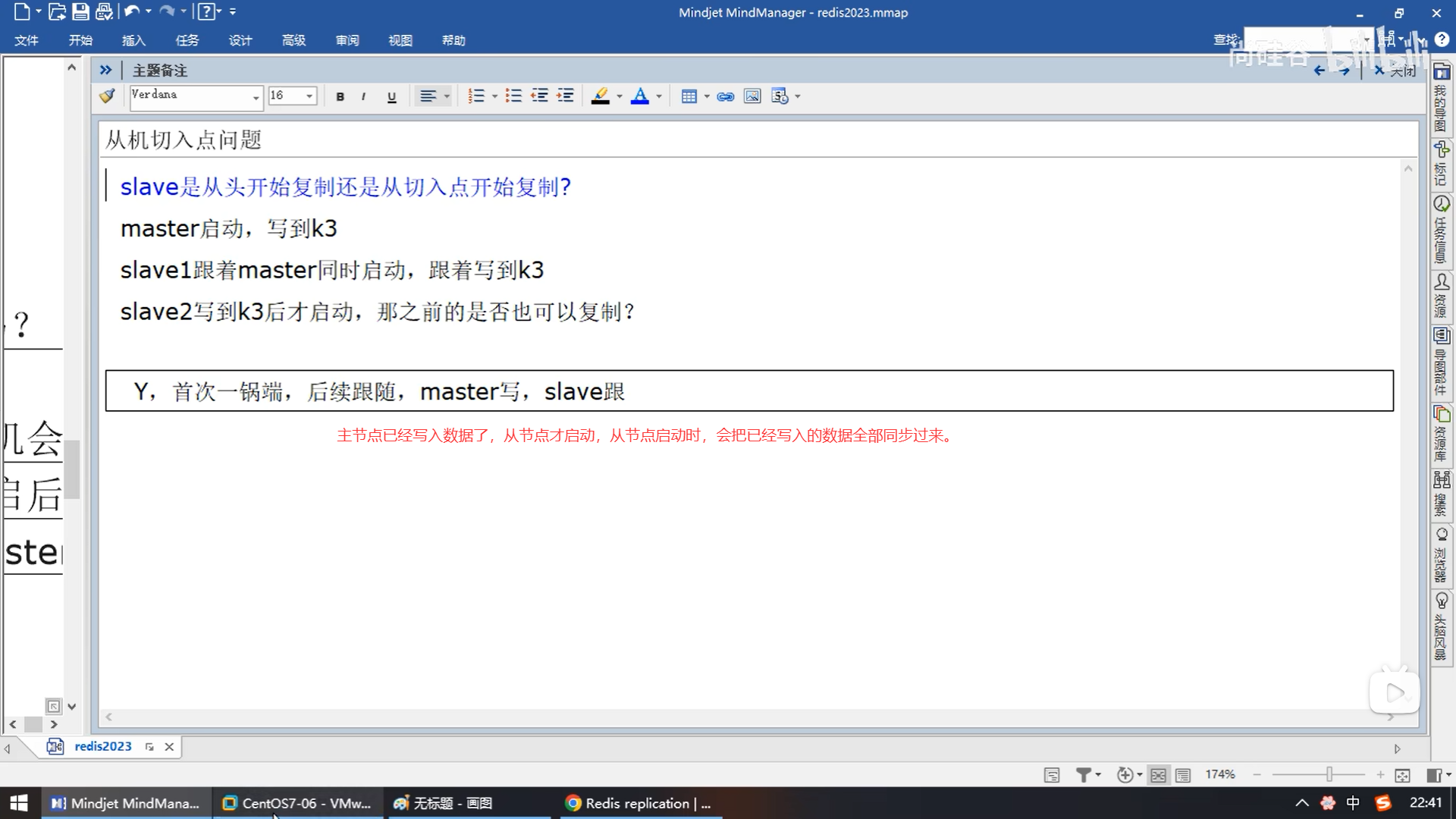Screen dimensions: 1456x819
Task: Click the format painter brush icon
Action: pyautogui.click(x=107, y=96)
